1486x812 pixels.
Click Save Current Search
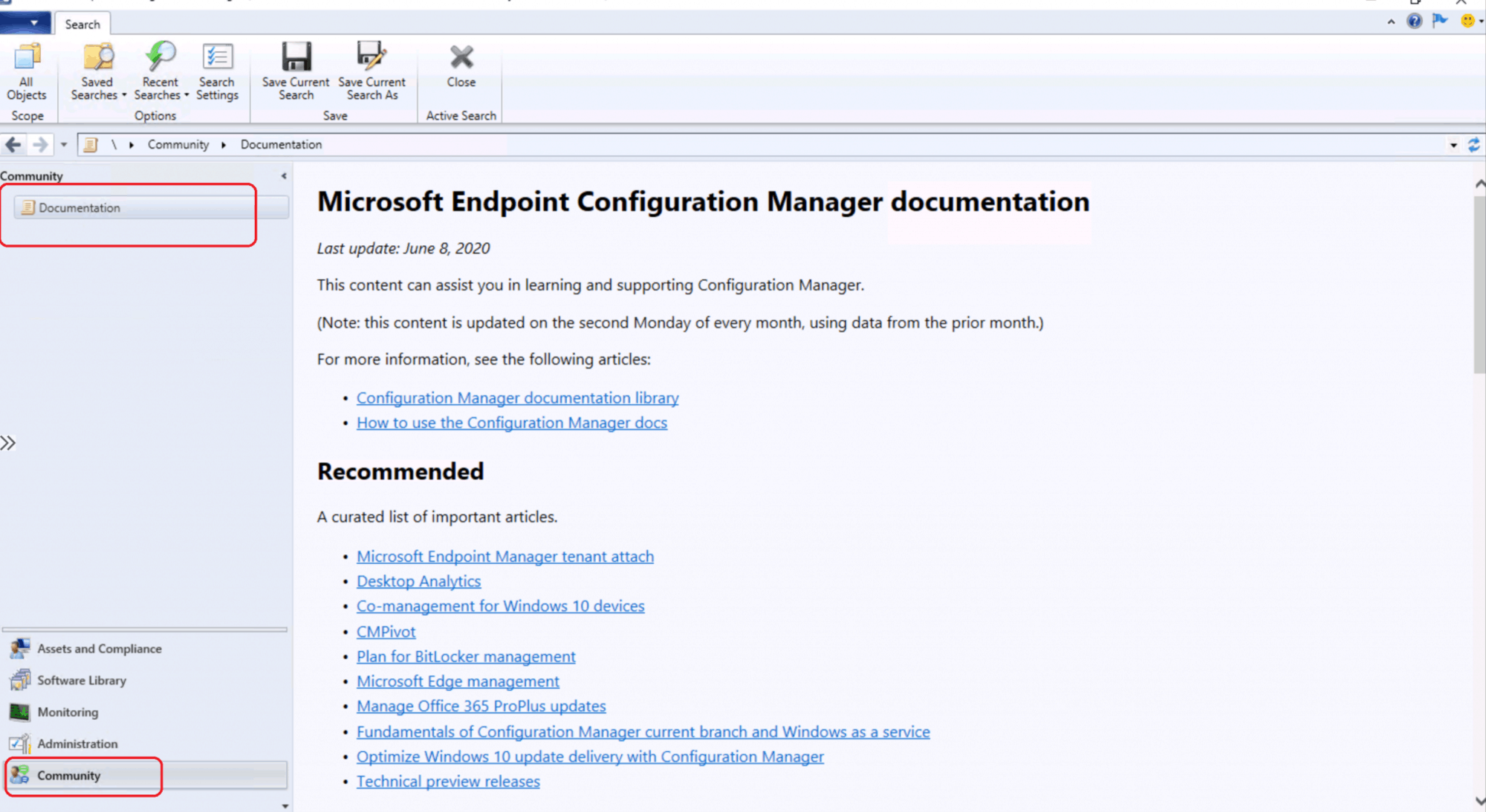click(x=296, y=71)
